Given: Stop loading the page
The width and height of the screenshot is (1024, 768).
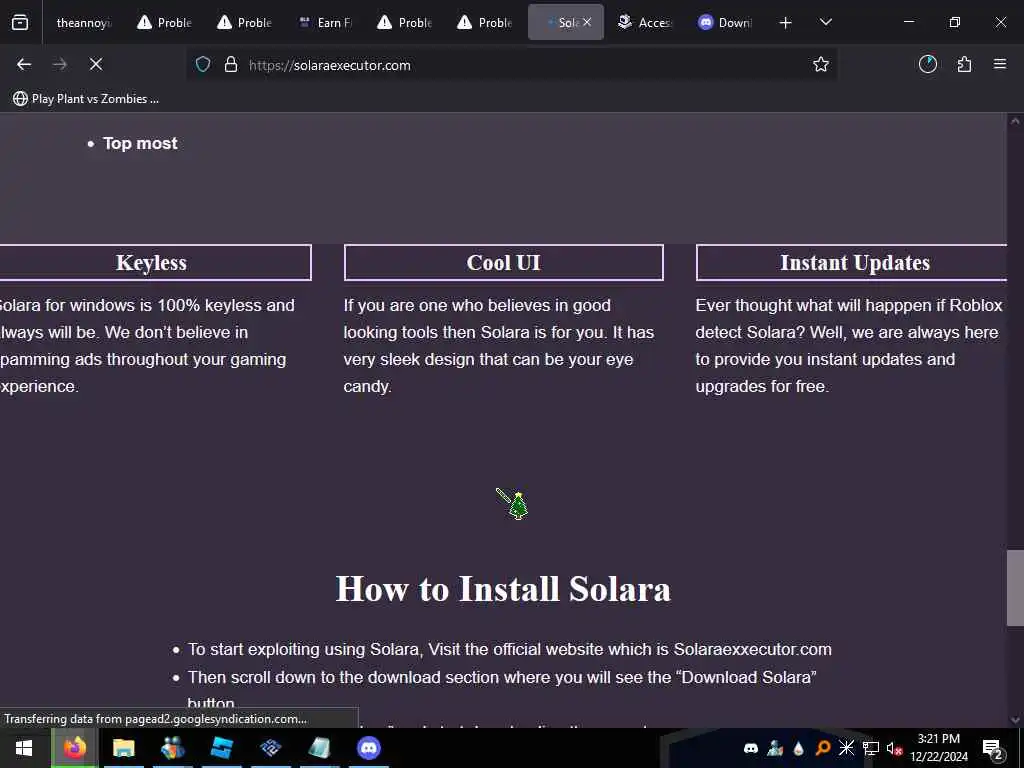Looking at the screenshot, I should pos(96,64).
